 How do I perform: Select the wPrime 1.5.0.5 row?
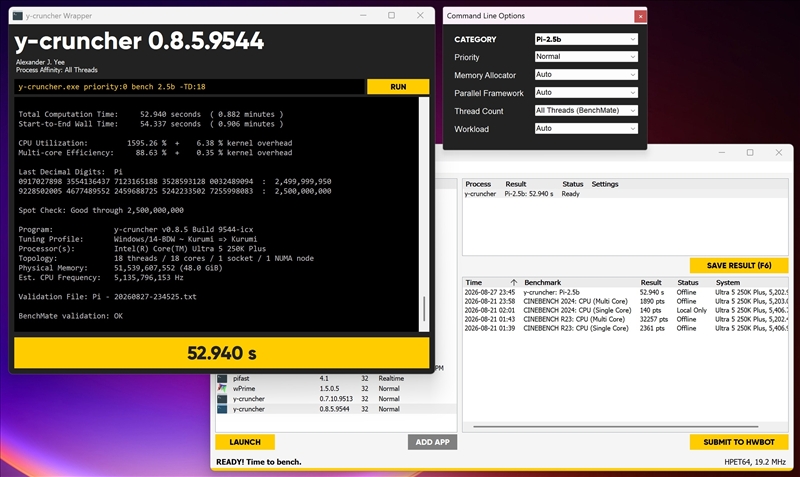tap(336, 389)
